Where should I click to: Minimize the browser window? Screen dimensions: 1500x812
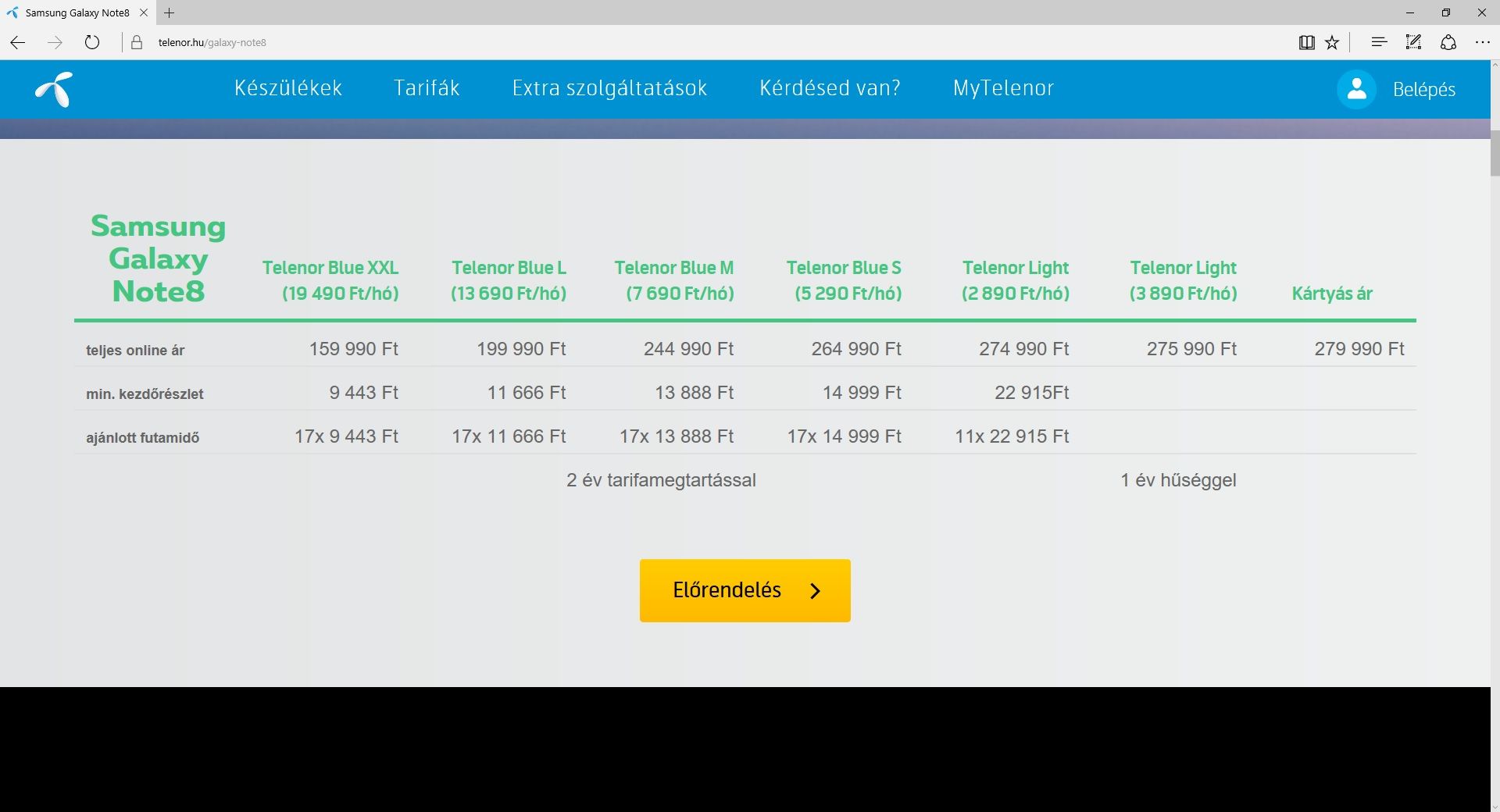click(1410, 12)
